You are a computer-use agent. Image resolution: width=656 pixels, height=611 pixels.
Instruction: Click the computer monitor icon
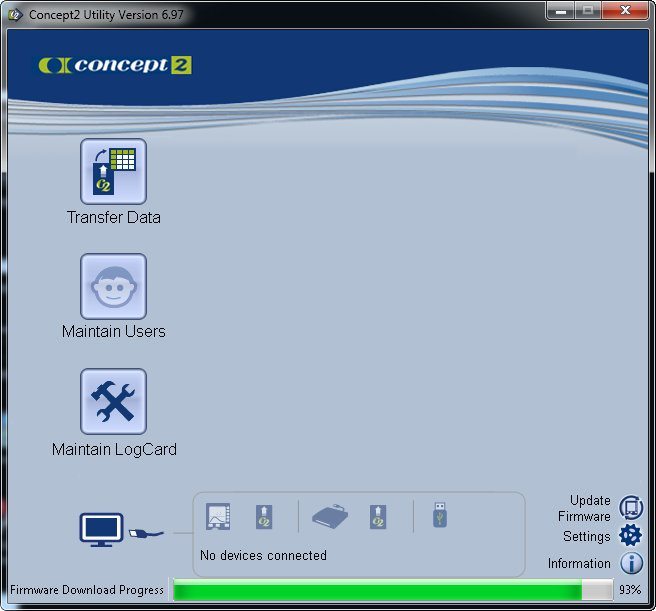click(101, 529)
